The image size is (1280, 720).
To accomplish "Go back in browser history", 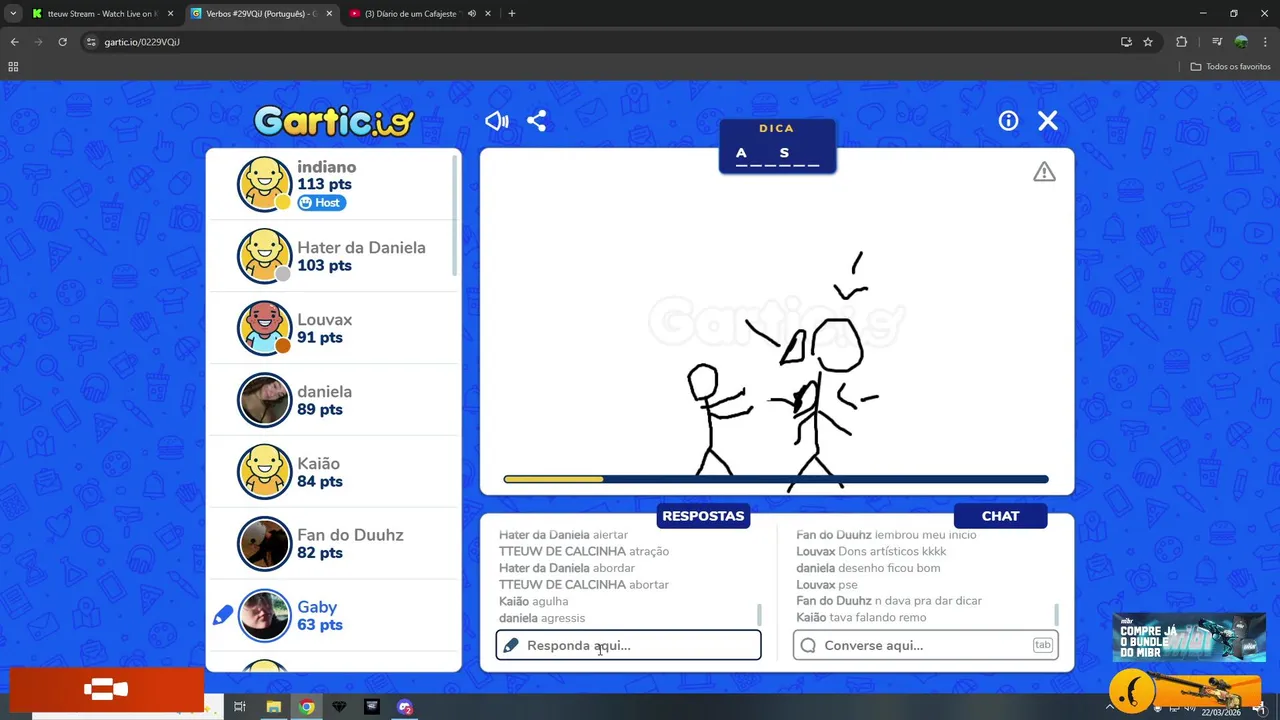I will point(14,42).
